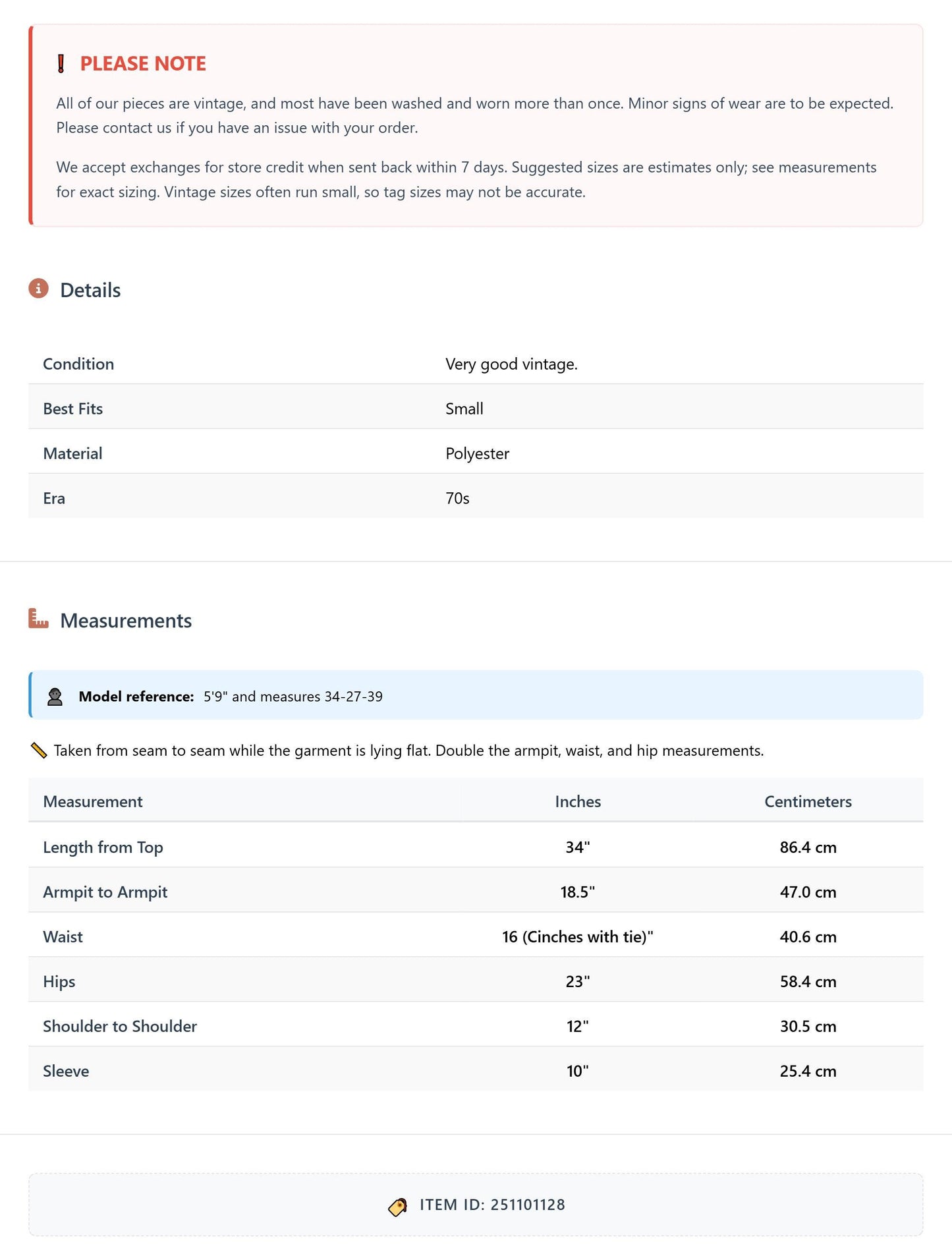Click the yellow pencil icon beside the seam note

(39, 751)
